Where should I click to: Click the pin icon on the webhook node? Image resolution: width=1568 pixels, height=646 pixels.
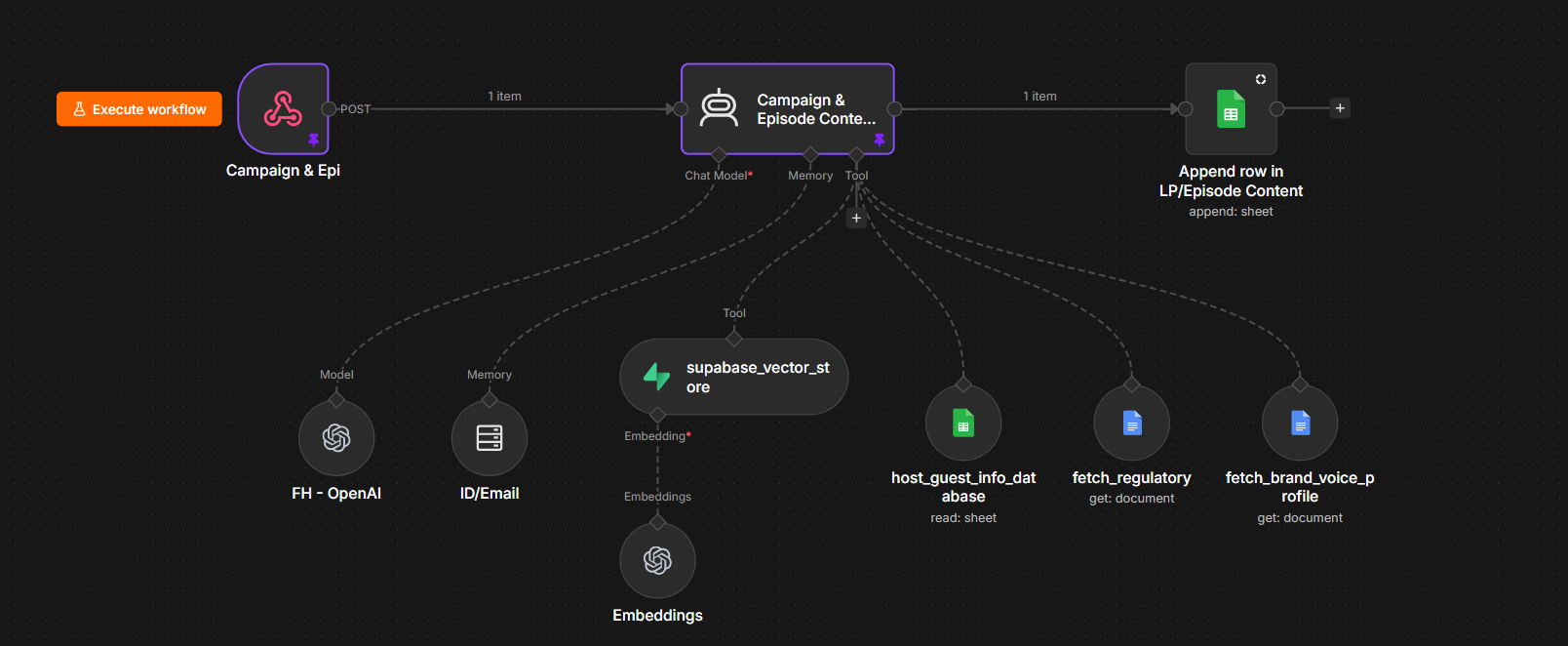314,141
